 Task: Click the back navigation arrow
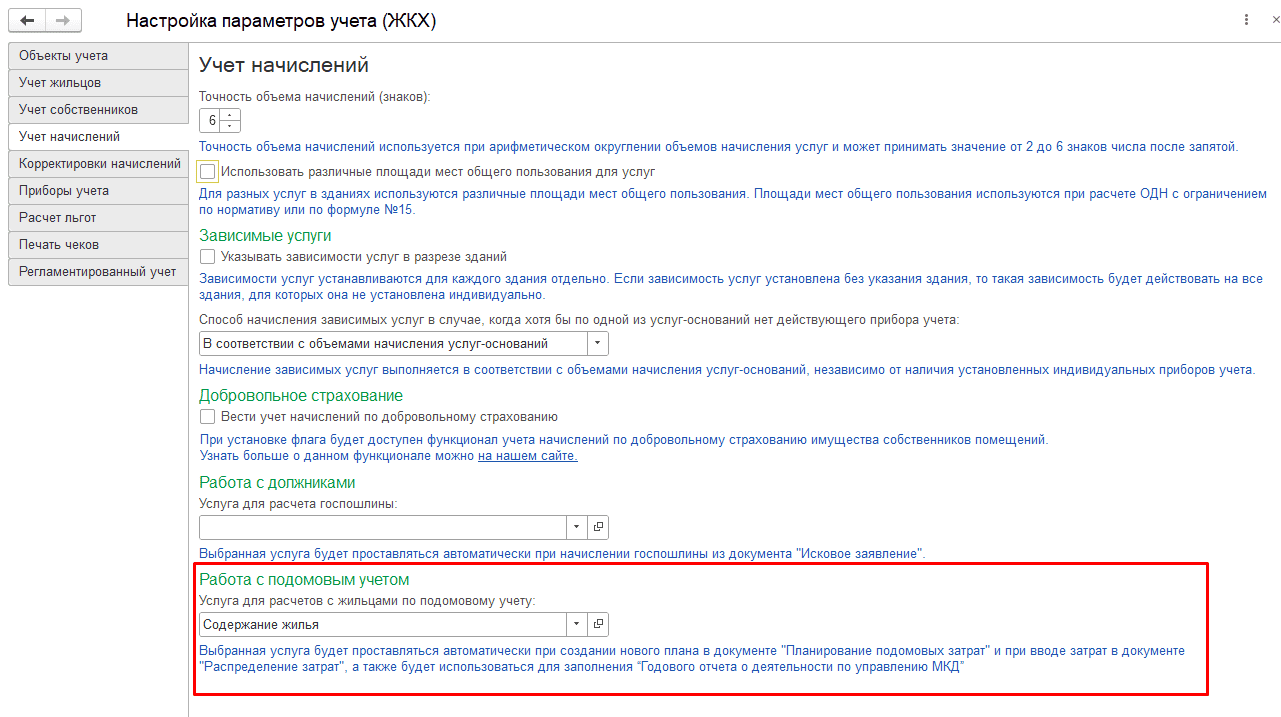tap(27, 20)
